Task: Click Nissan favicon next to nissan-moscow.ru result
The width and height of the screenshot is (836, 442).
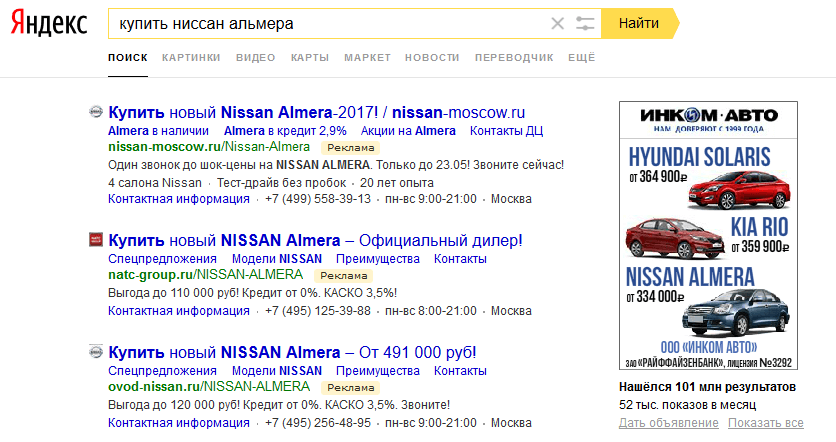Action: pyautogui.click(x=96, y=112)
